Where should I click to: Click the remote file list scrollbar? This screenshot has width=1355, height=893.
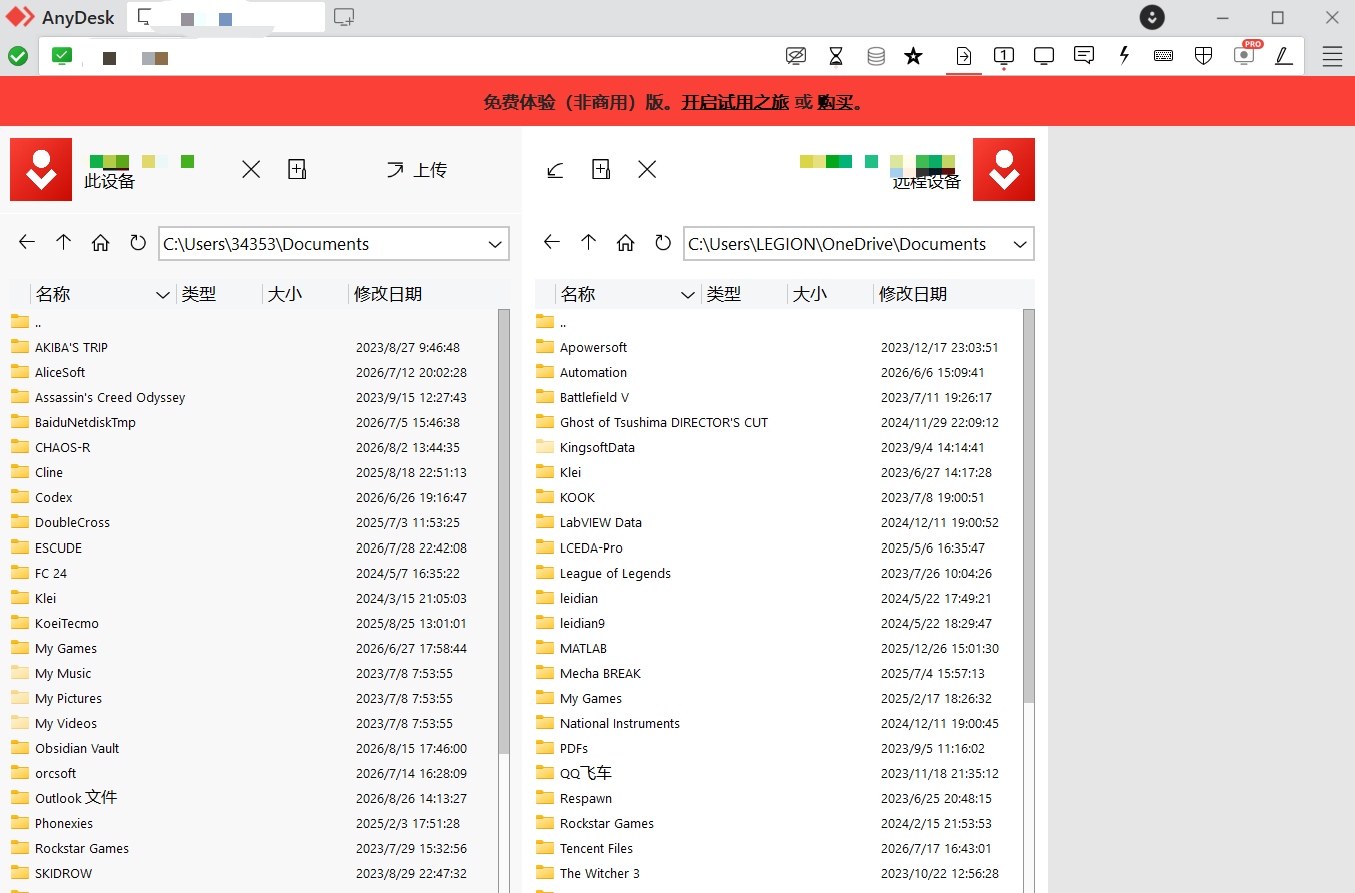click(1029, 506)
